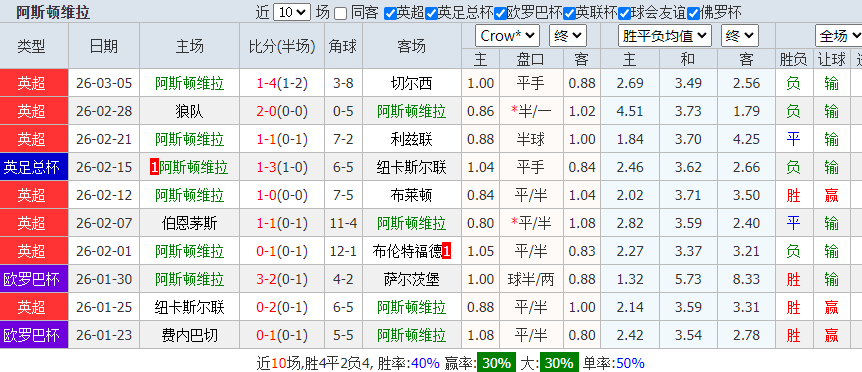This screenshot has width=862, height=372.
Task: Click the 盘口 column header
Action: (531, 59)
